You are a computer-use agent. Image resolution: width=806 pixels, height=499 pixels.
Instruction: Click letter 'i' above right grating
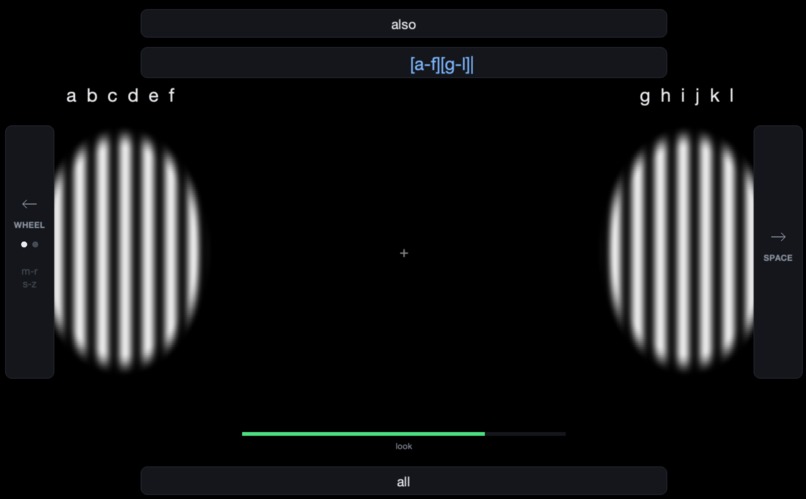tap(683, 95)
